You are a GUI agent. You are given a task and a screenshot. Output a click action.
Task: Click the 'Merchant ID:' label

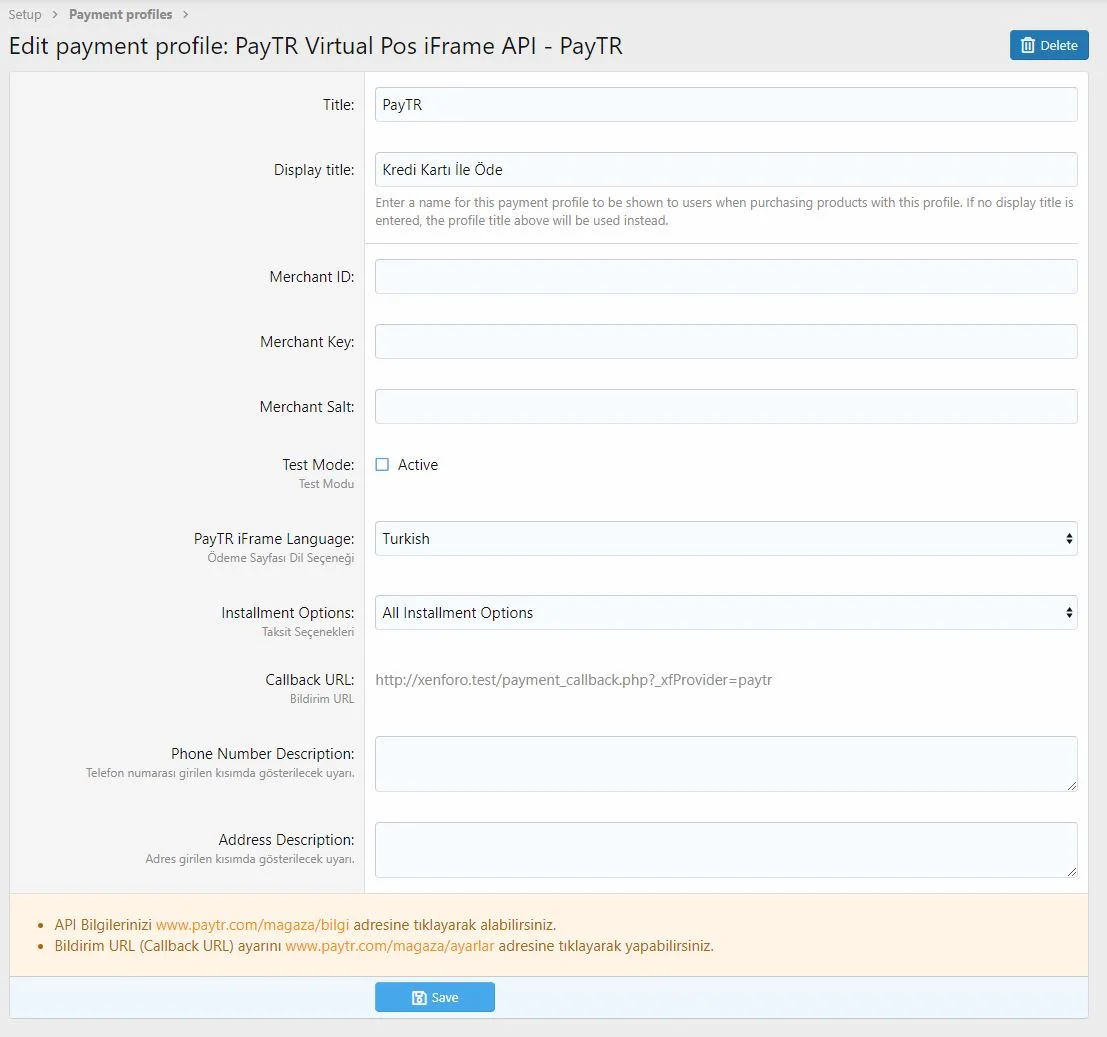click(312, 277)
